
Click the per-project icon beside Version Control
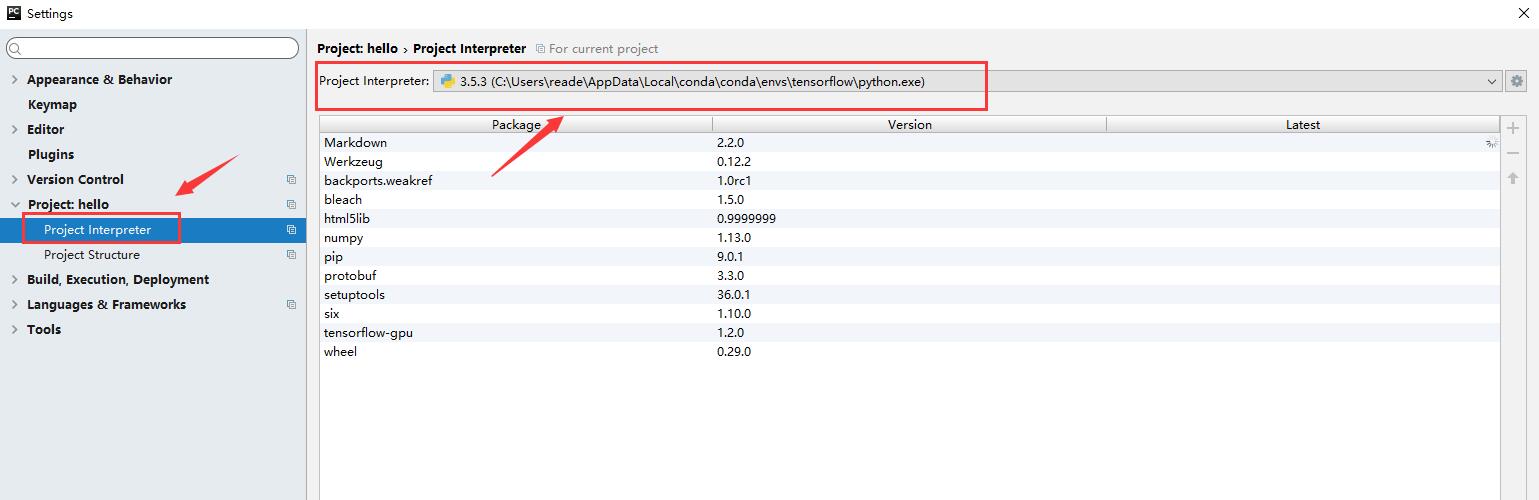tap(291, 180)
